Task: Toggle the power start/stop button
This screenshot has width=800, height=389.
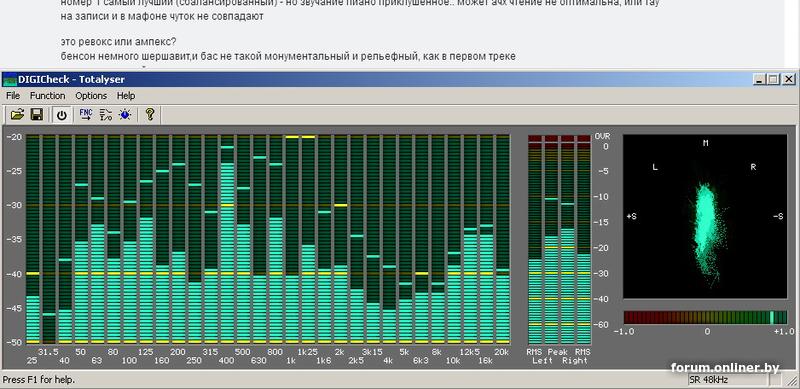Action: (61, 114)
